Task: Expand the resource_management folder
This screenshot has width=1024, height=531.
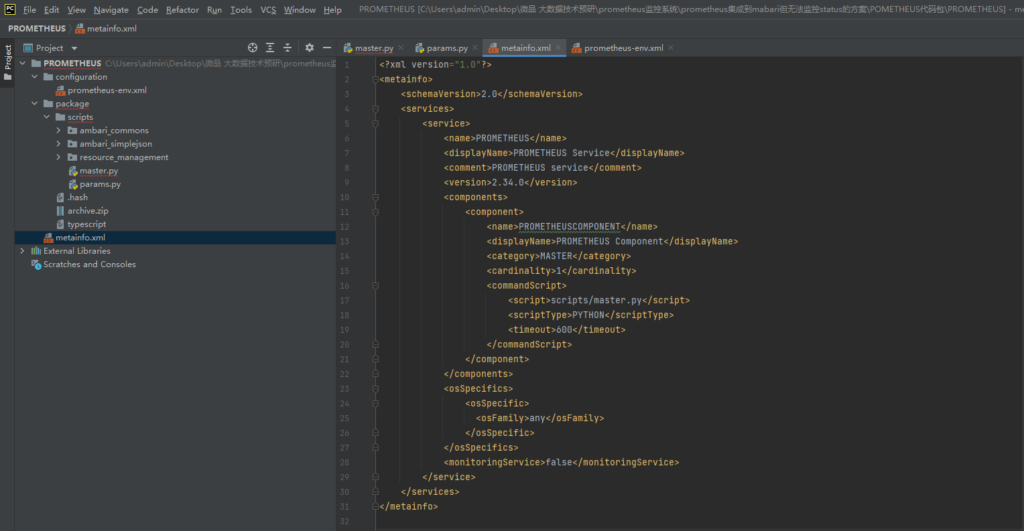Action: tap(58, 157)
